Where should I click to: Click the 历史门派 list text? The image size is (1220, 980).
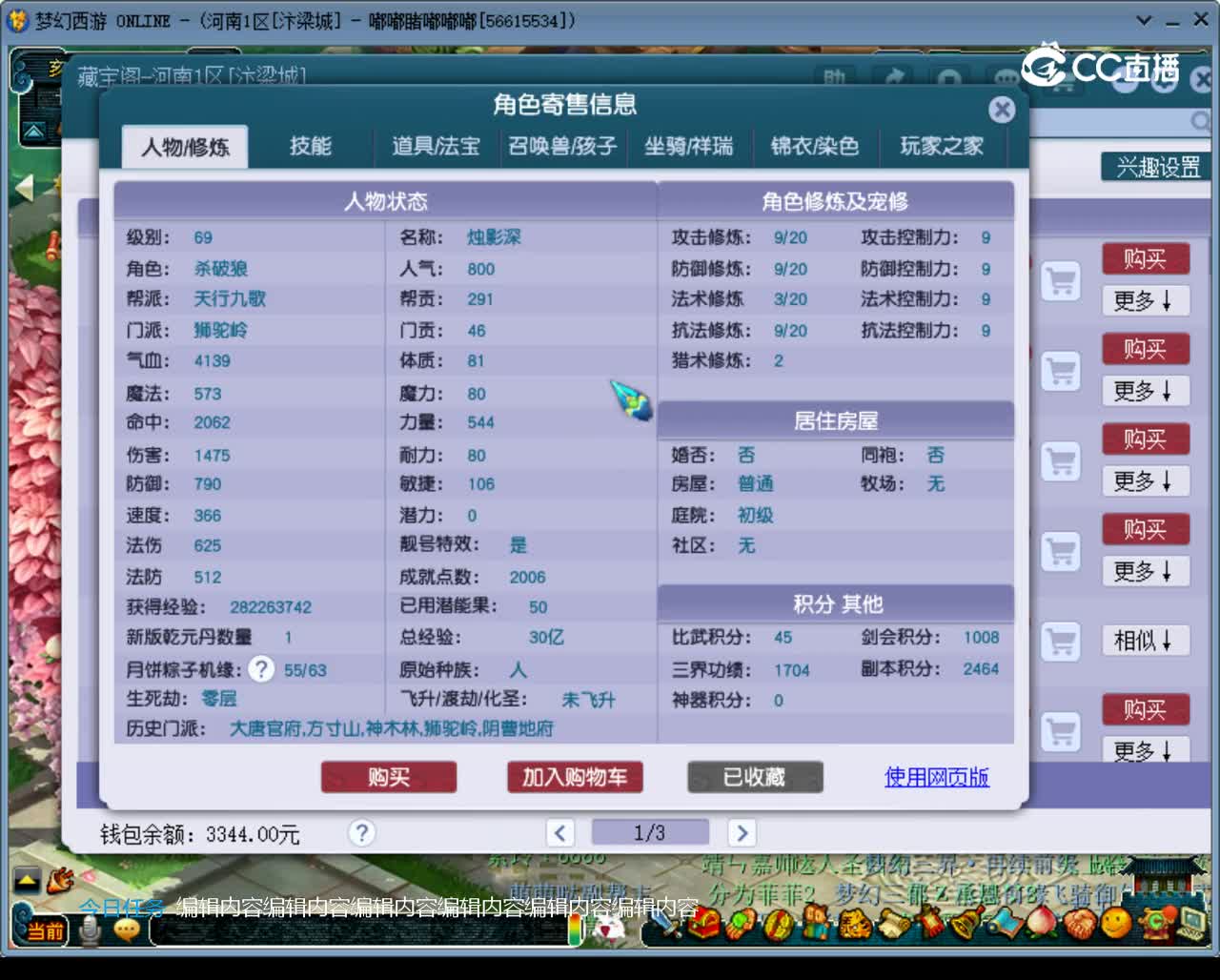(392, 728)
